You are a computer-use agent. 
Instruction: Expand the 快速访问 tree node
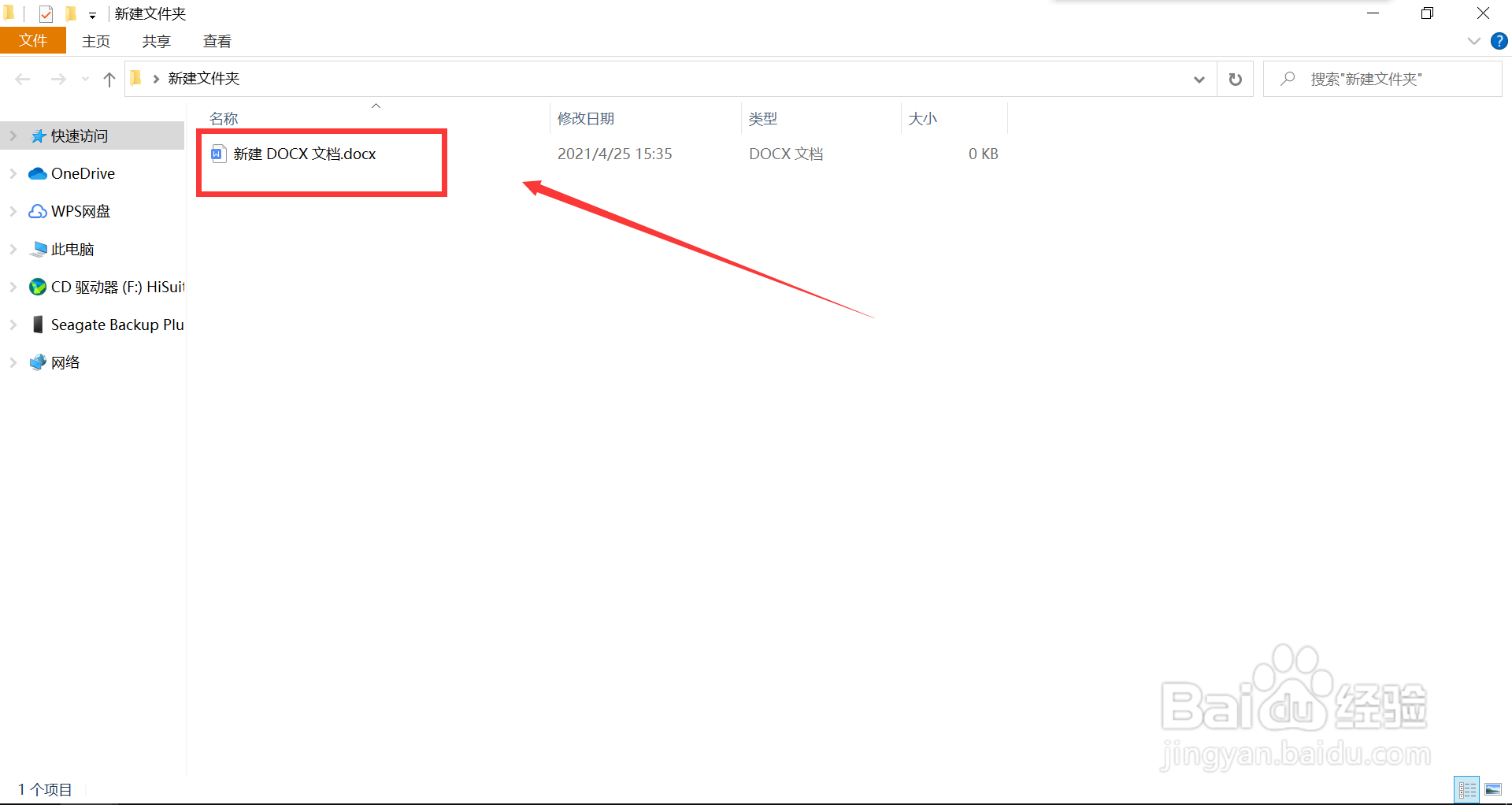[x=13, y=135]
